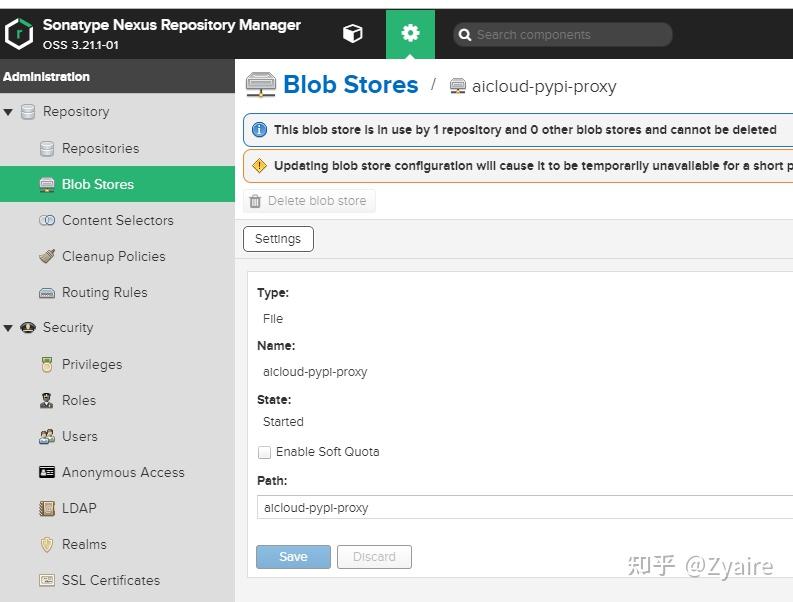Collapse the Security tree section

[x=8, y=328]
